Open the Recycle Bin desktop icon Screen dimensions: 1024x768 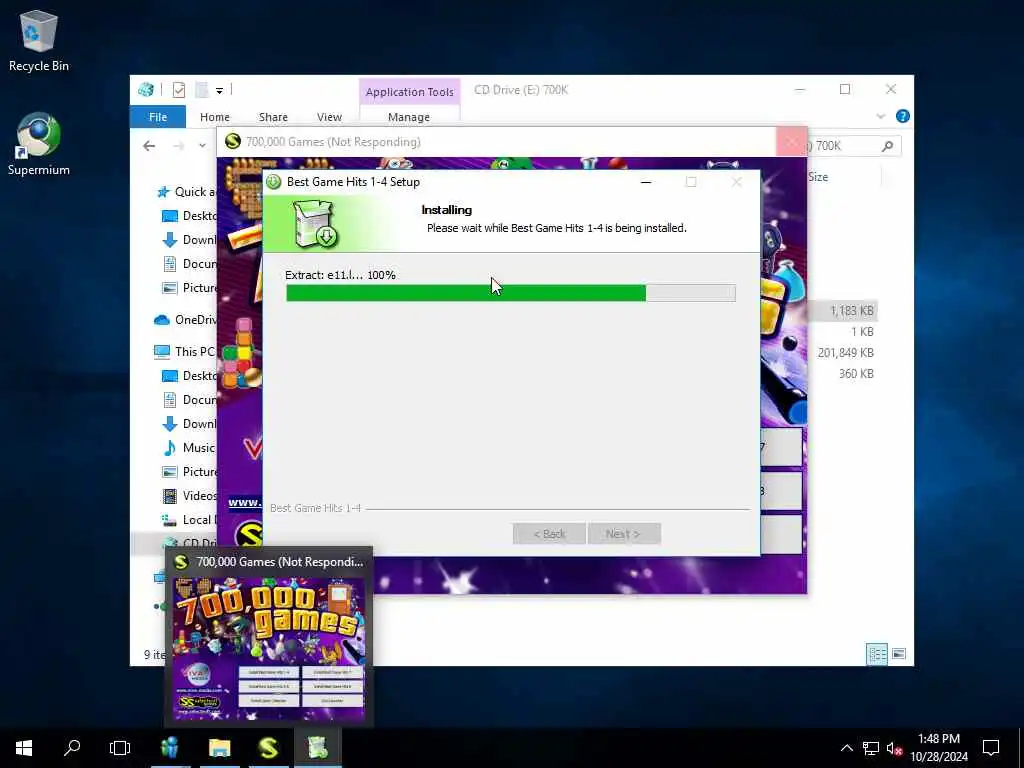coord(39,40)
